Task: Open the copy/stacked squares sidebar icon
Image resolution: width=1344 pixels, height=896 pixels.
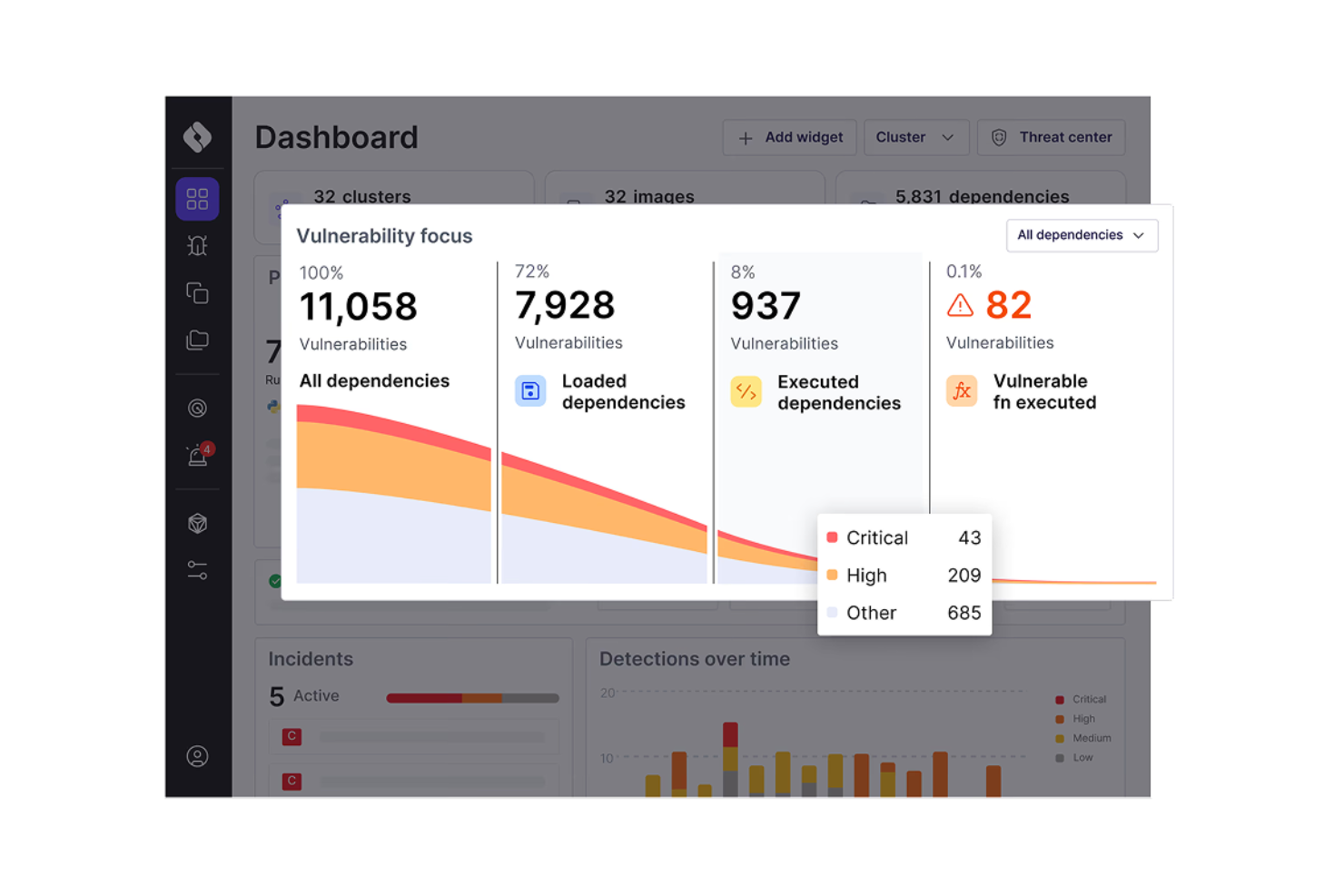Action: tap(197, 293)
